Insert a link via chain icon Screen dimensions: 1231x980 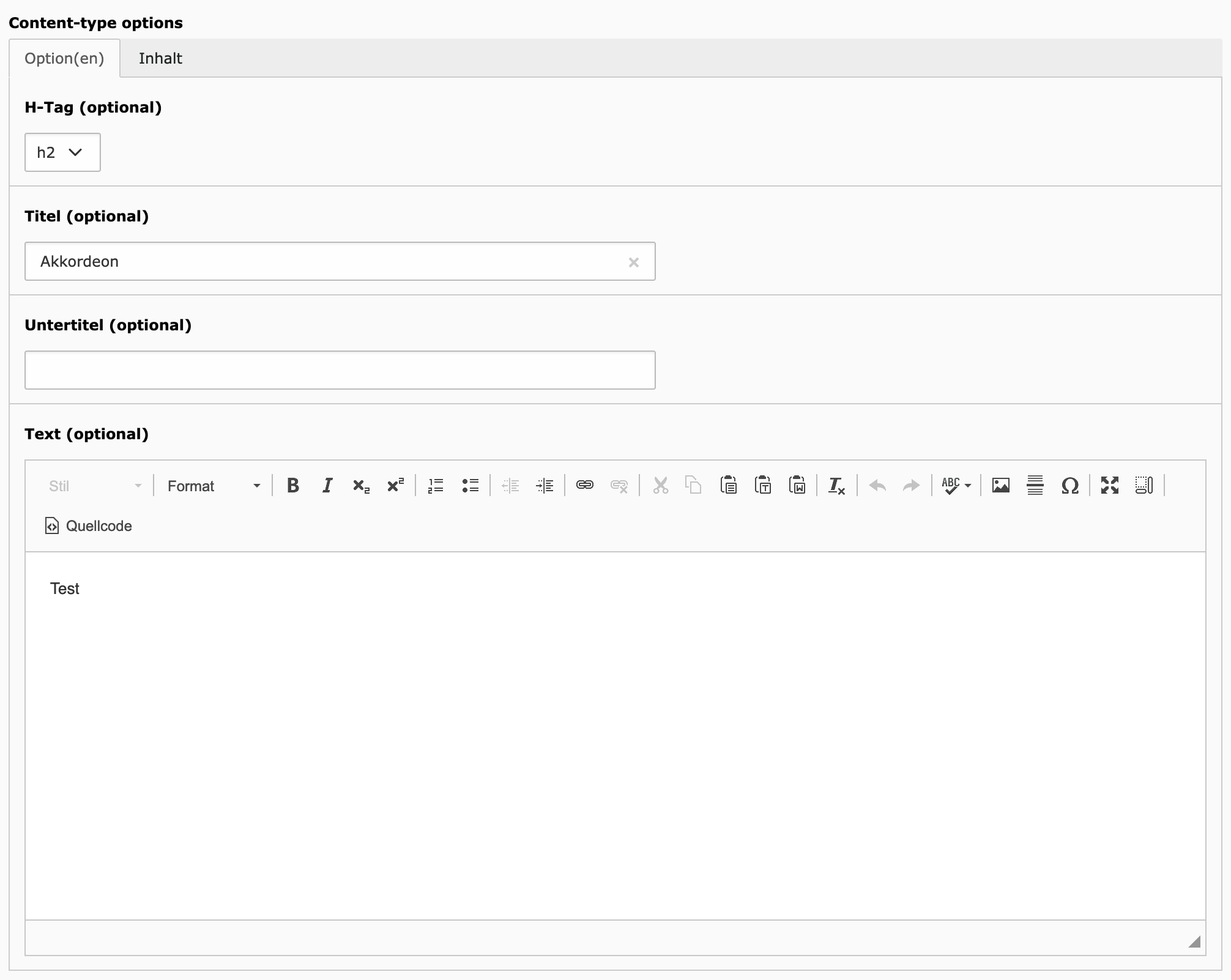point(585,486)
